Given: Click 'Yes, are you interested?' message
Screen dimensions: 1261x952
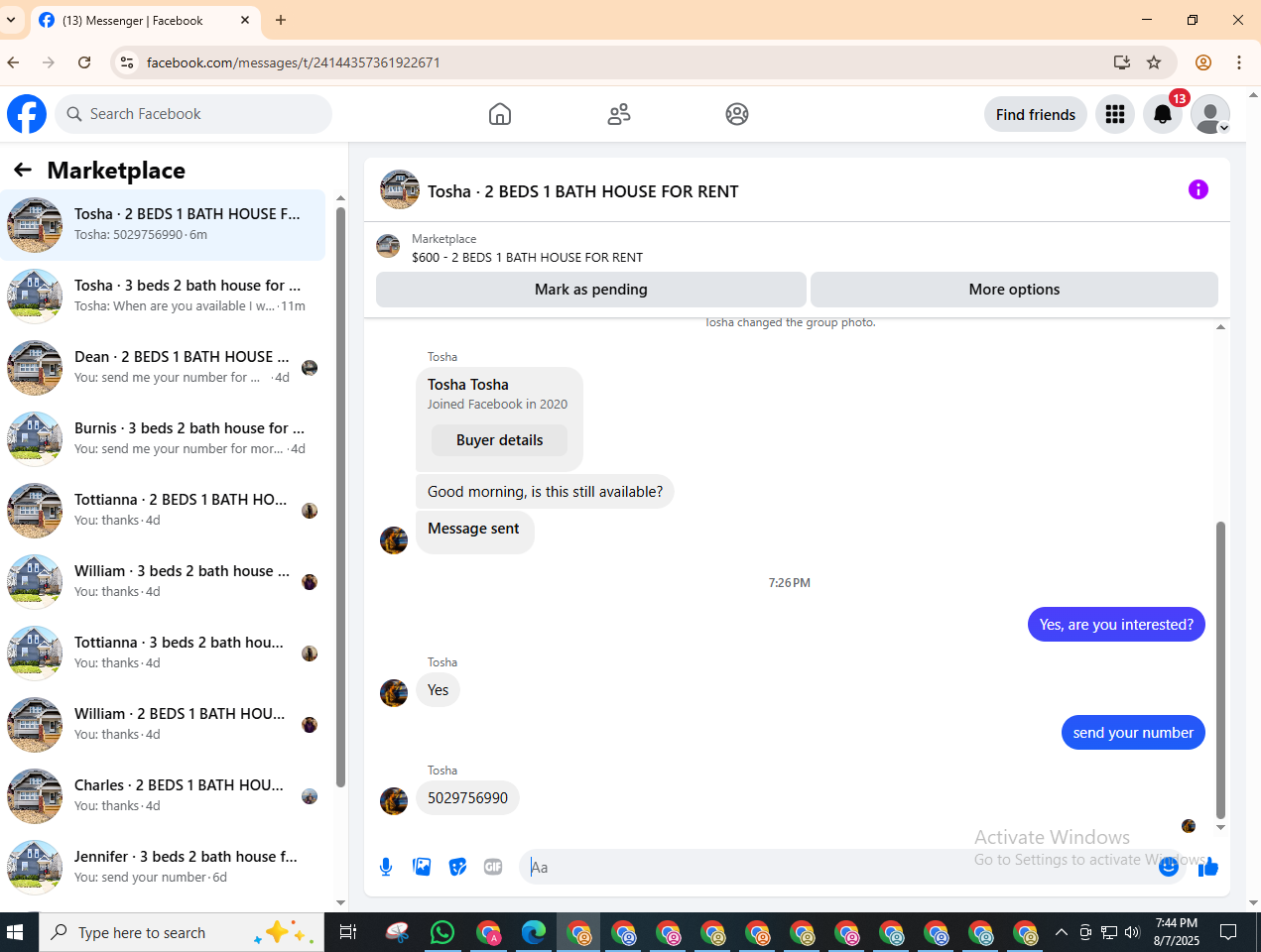Looking at the screenshot, I should (x=1116, y=625).
